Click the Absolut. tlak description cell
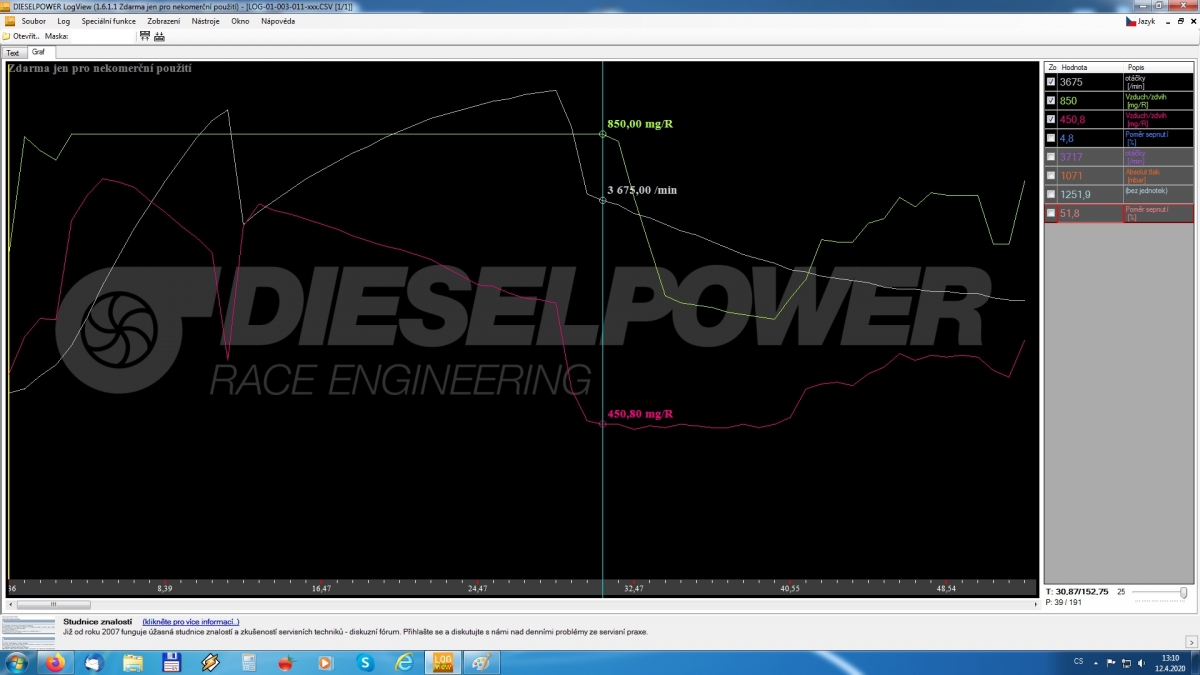 (x=1158, y=175)
